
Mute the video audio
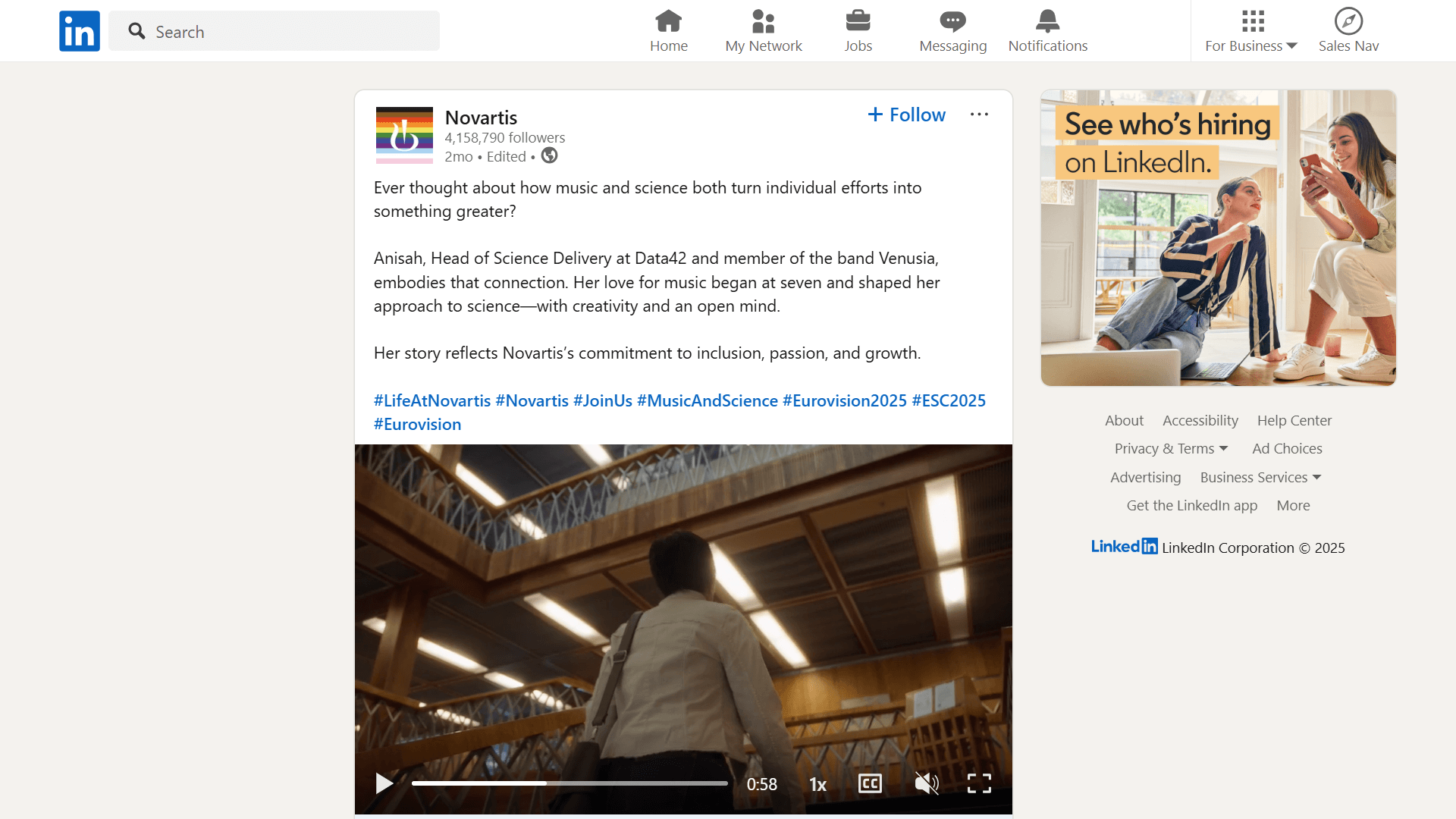pyautogui.click(x=926, y=783)
